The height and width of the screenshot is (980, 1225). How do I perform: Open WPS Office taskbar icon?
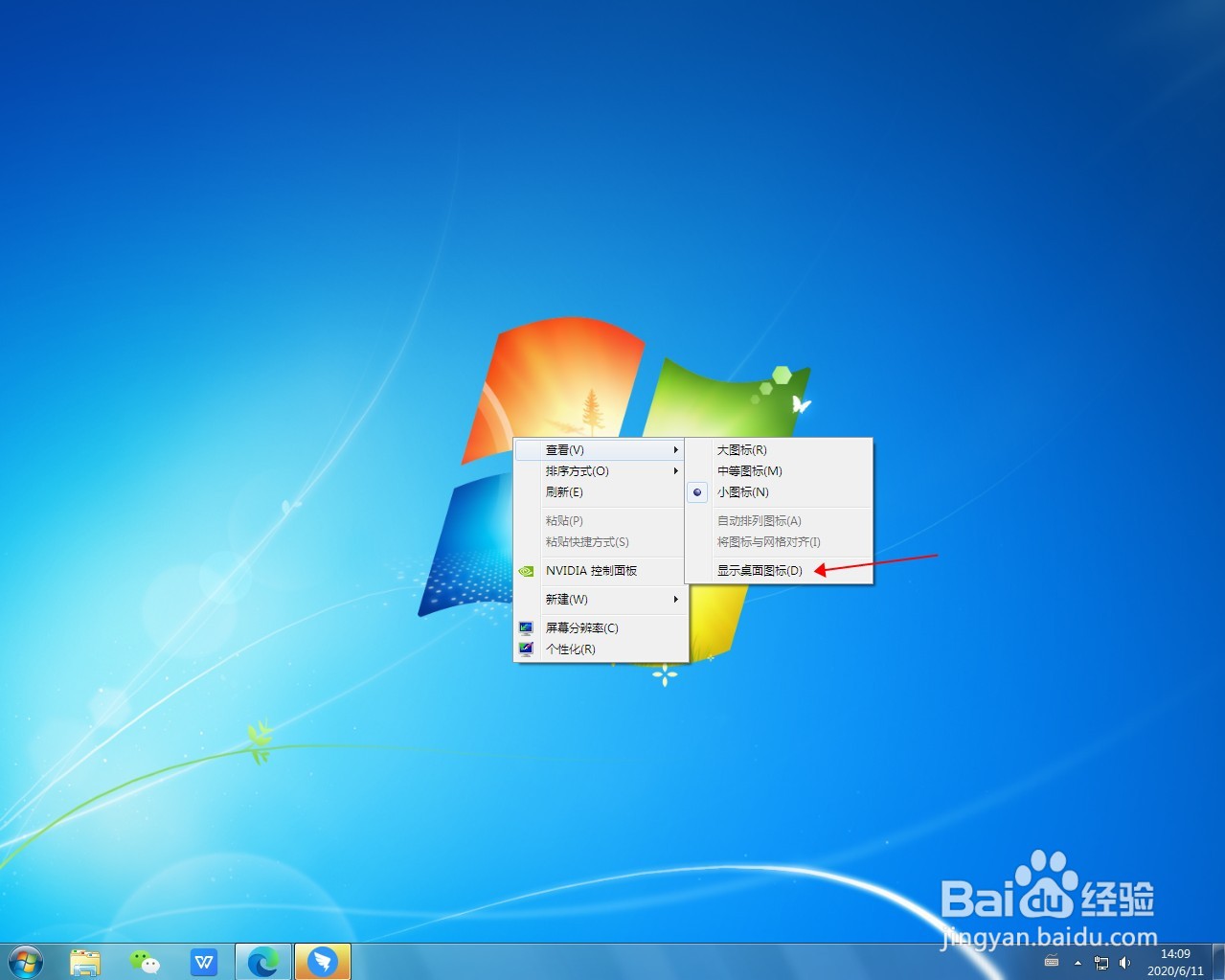click(204, 962)
